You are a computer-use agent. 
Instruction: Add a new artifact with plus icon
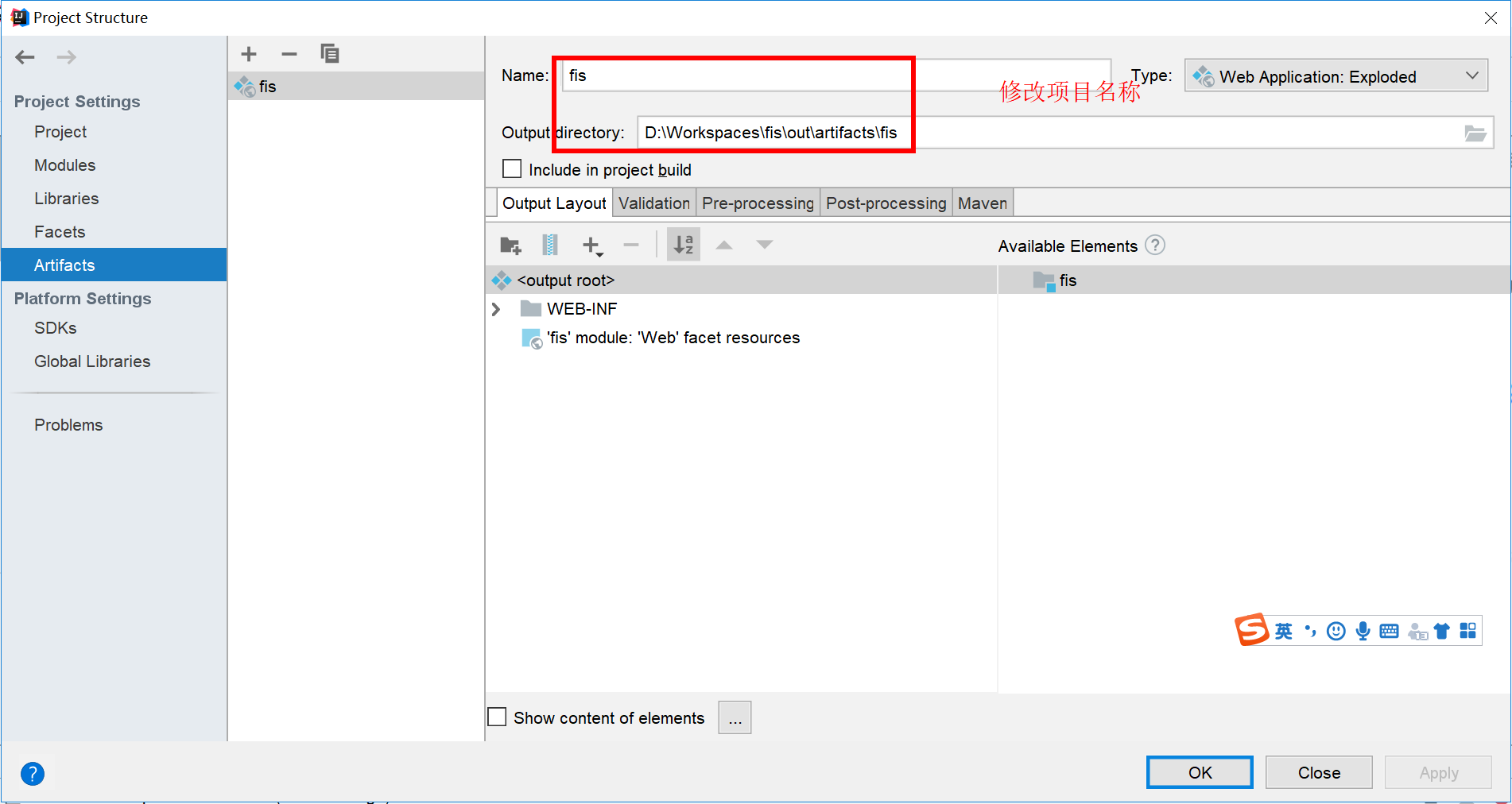[x=249, y=54]
